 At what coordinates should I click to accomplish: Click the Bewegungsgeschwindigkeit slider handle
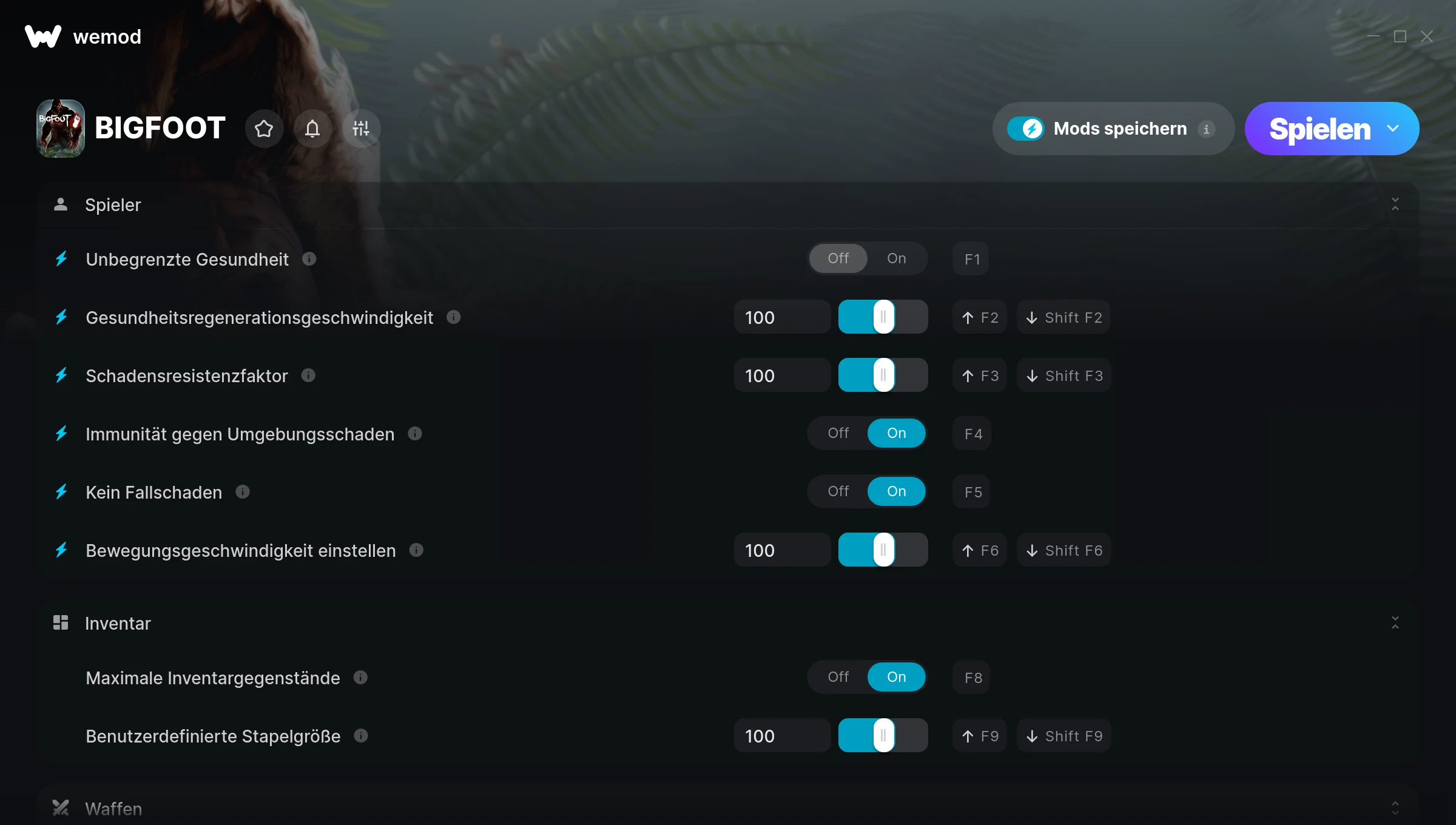pyautogui.click(x=884, y=550)
